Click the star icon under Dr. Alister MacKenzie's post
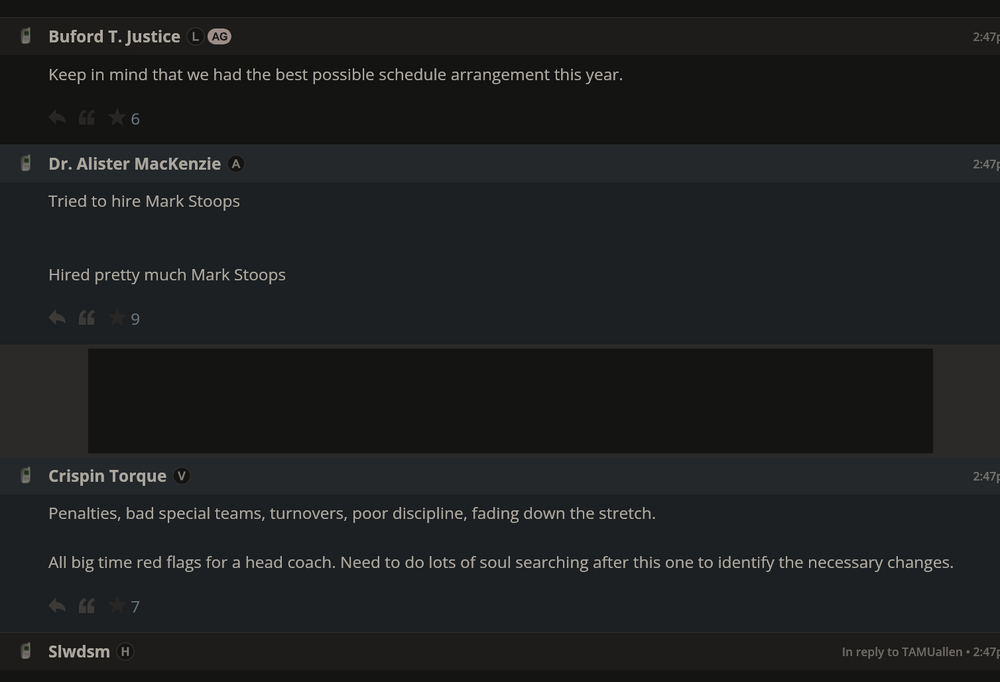 pyautogui.click(x=115, y=318)
